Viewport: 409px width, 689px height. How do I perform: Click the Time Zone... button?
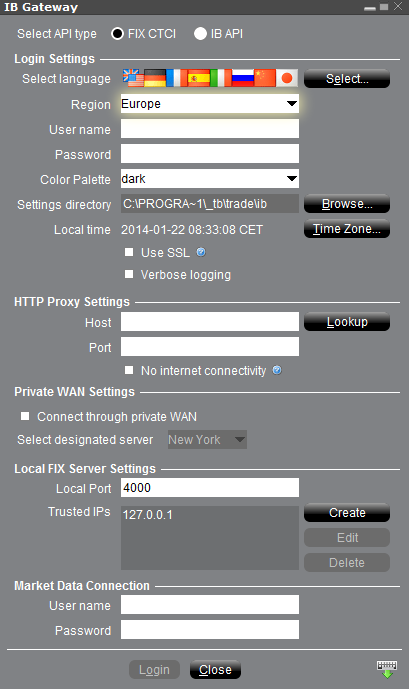pyautogui.click(x=347, y=229)
